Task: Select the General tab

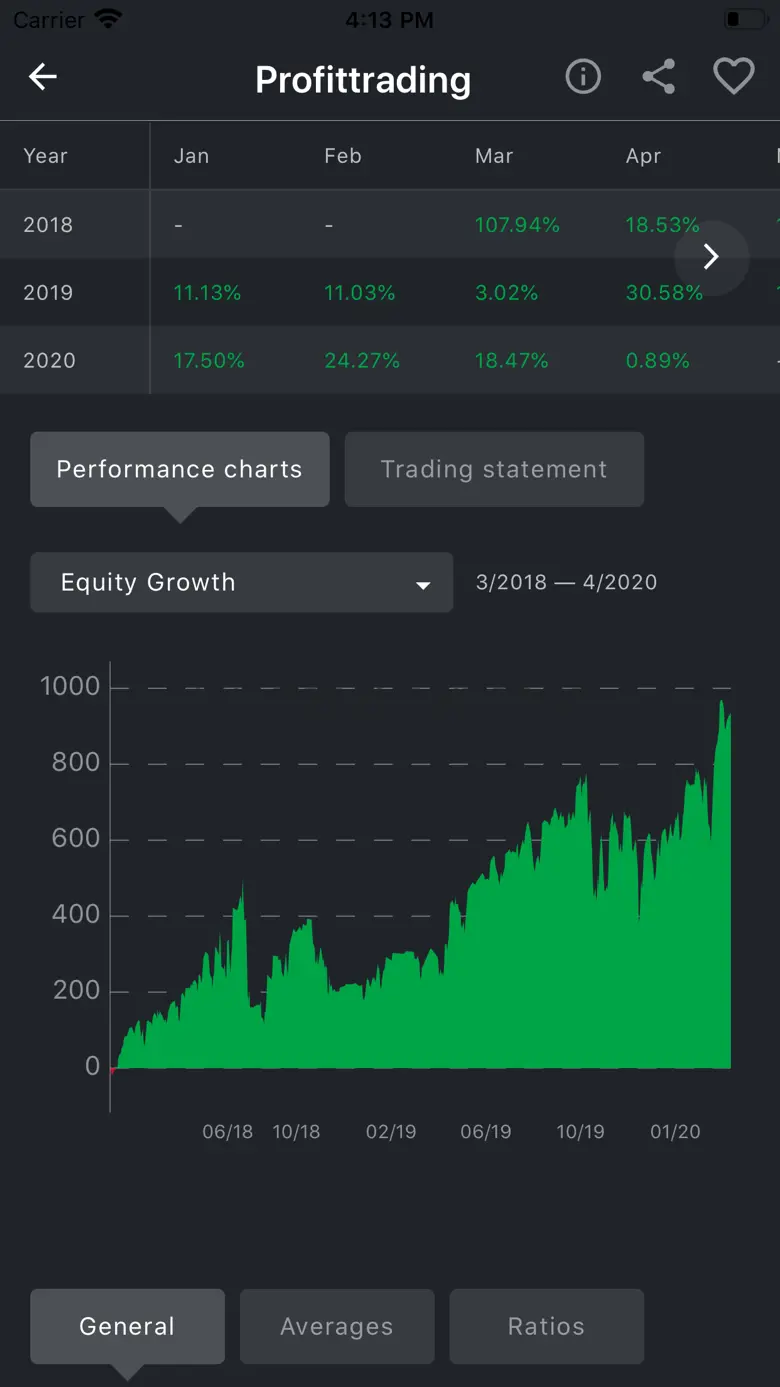Action: [x=127, y=1326]
